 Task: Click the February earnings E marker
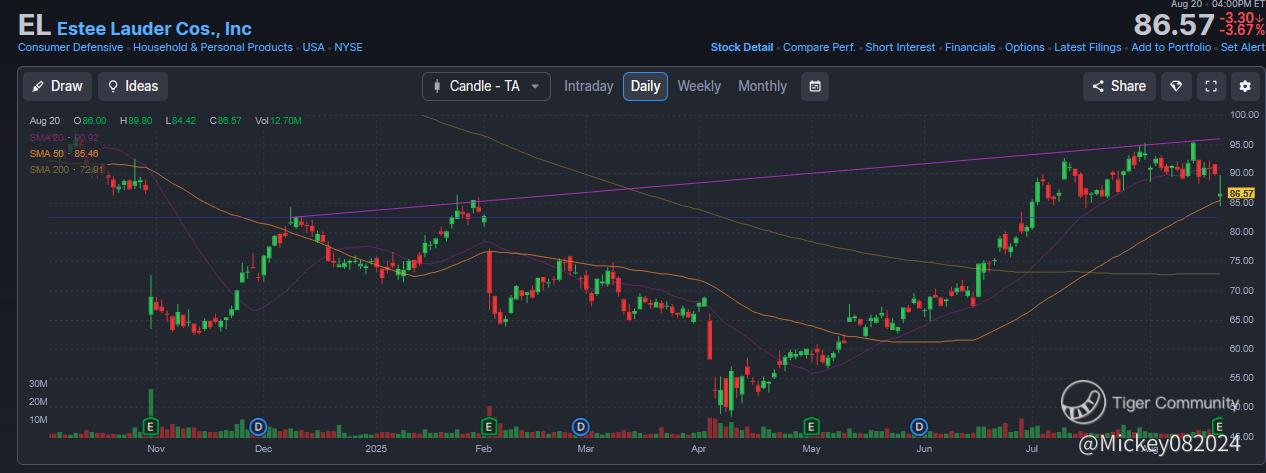click(489, 426)
